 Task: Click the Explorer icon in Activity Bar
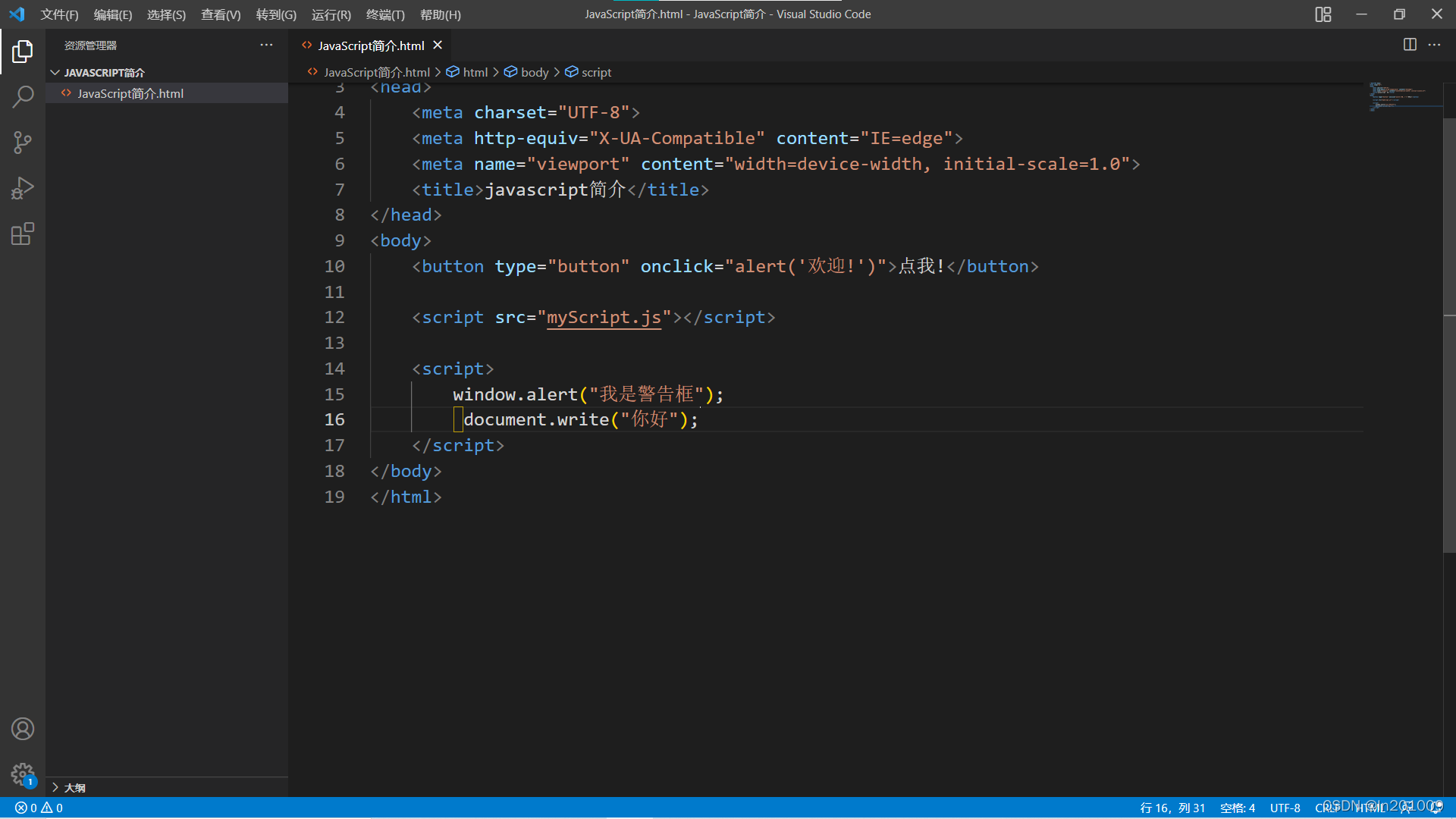coord(23,52)
